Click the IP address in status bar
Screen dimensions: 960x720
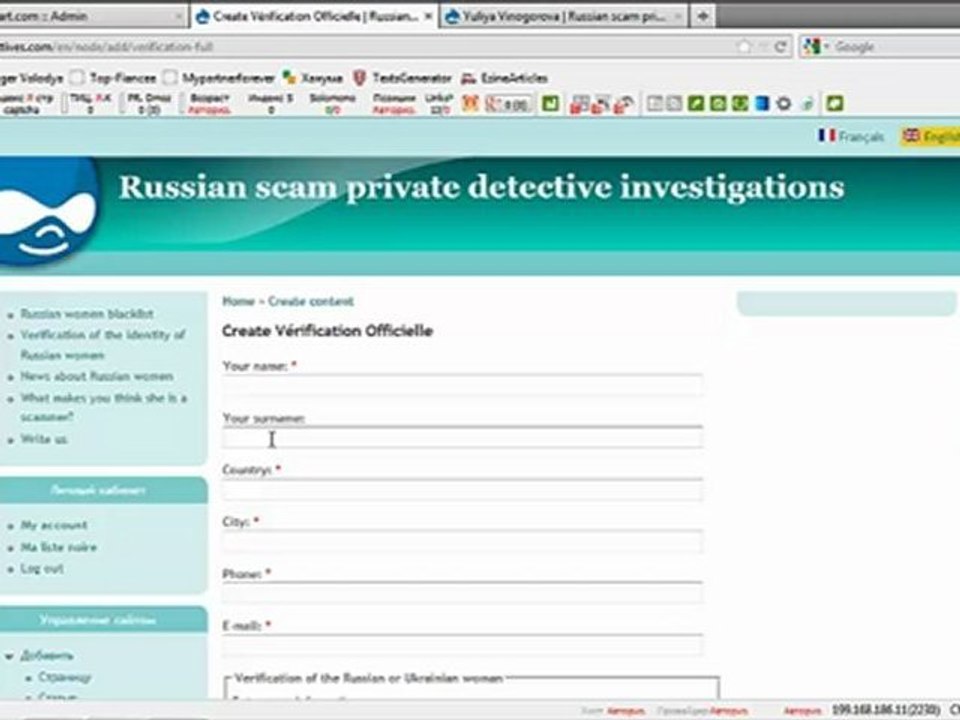pos(886,710)
